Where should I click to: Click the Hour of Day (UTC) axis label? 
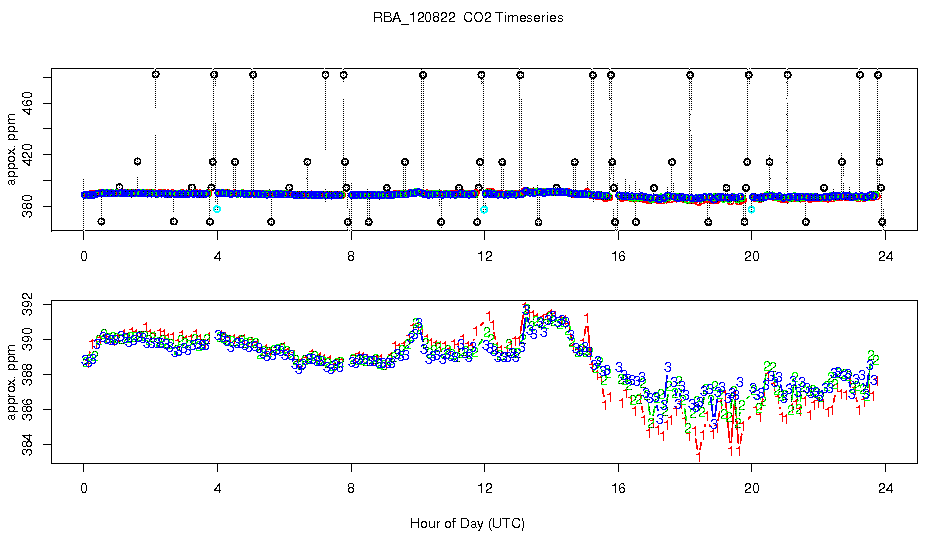467,524
